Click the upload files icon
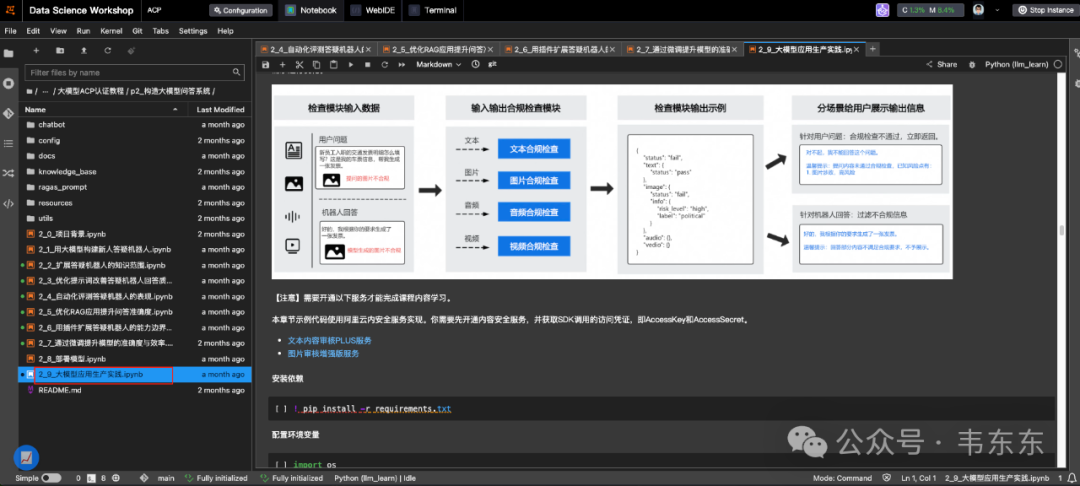This screenshot has width=1080, height=486. pyautogui.click(x=84, y=50)
